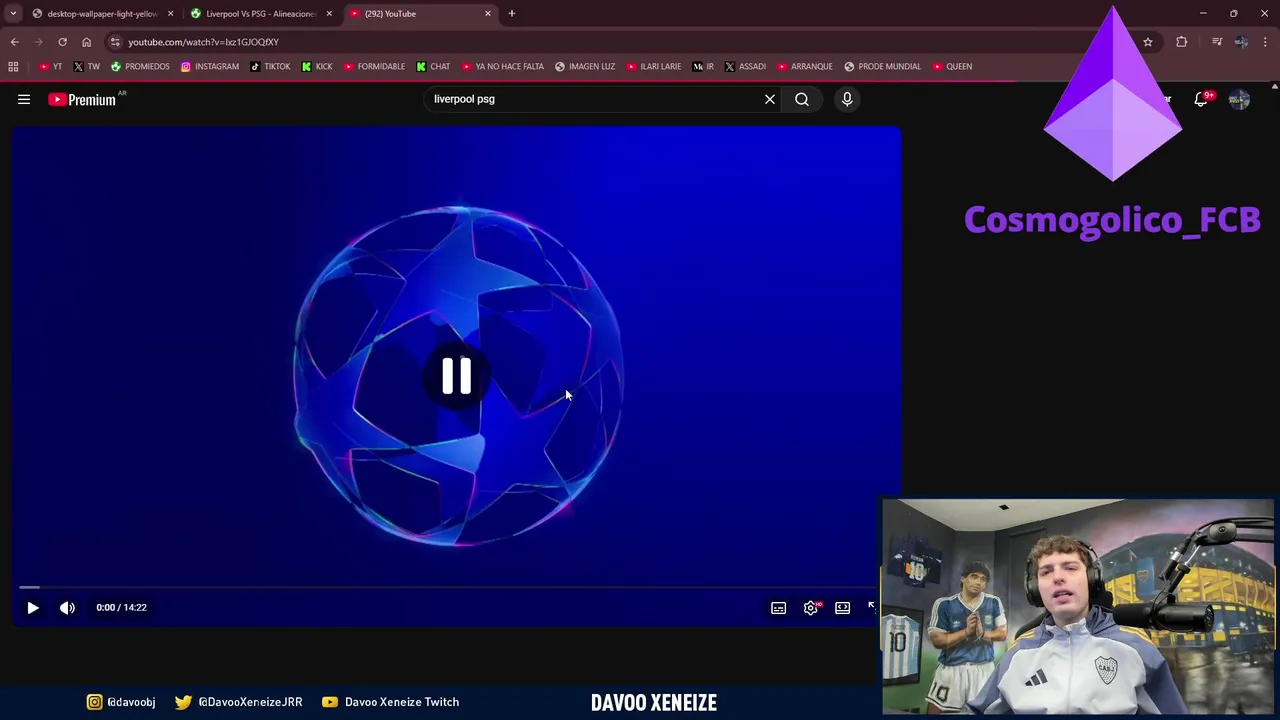
Task: Open tab search dropdown arrow
Action: click(13, 14)
